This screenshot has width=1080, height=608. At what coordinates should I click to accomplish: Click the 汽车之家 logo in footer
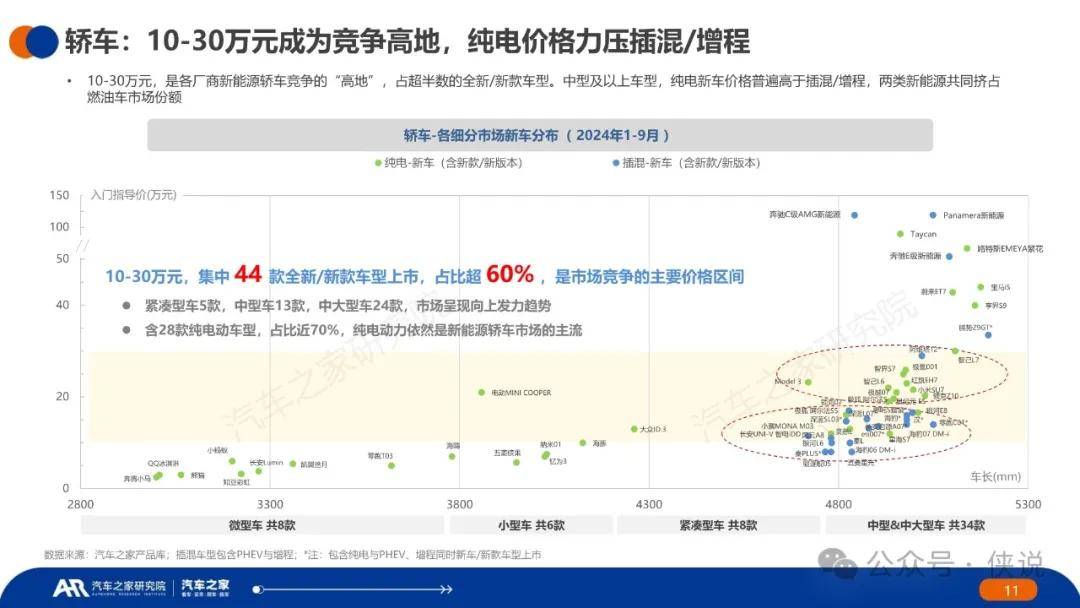point(205,587)
